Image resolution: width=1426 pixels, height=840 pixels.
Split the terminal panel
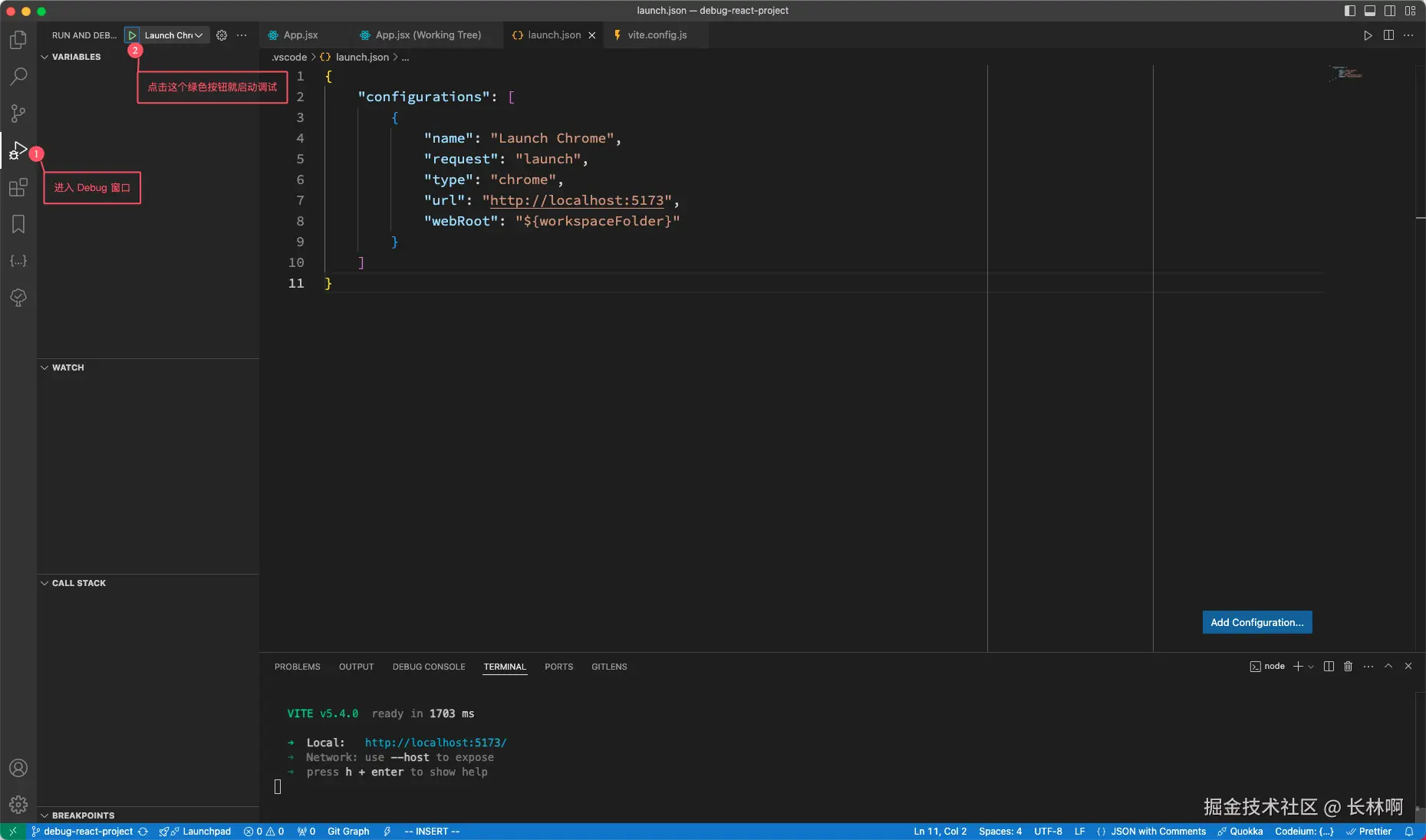click(1329, 667)
